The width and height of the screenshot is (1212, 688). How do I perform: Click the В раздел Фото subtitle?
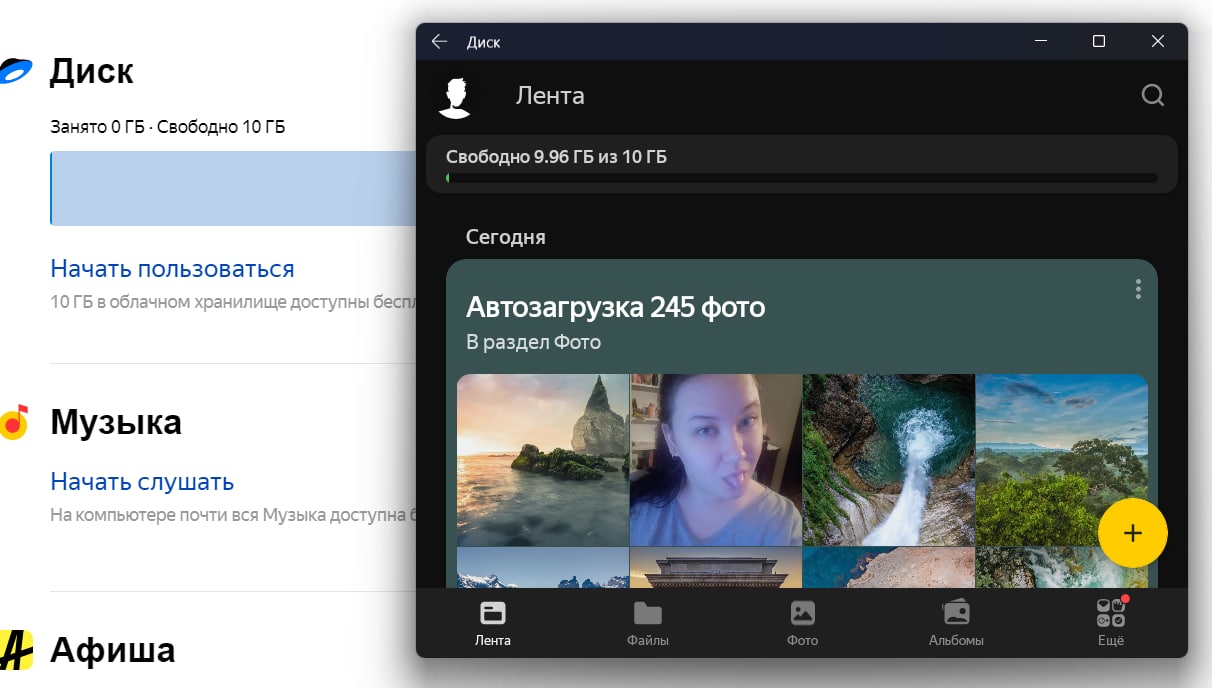(x=533, y=342)
